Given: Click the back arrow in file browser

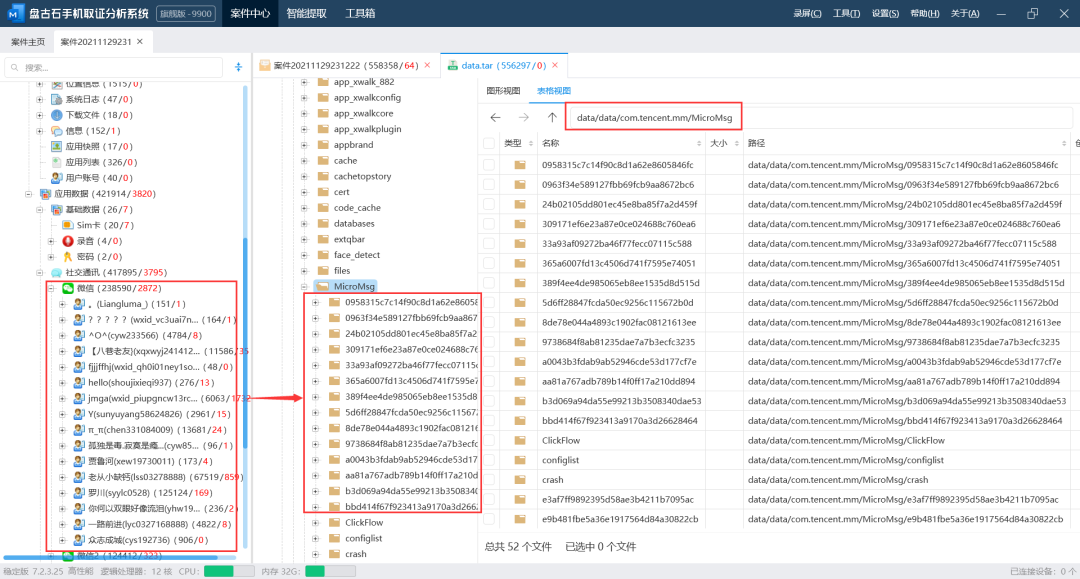Looking at the screenshot, I should pos(496,117).
